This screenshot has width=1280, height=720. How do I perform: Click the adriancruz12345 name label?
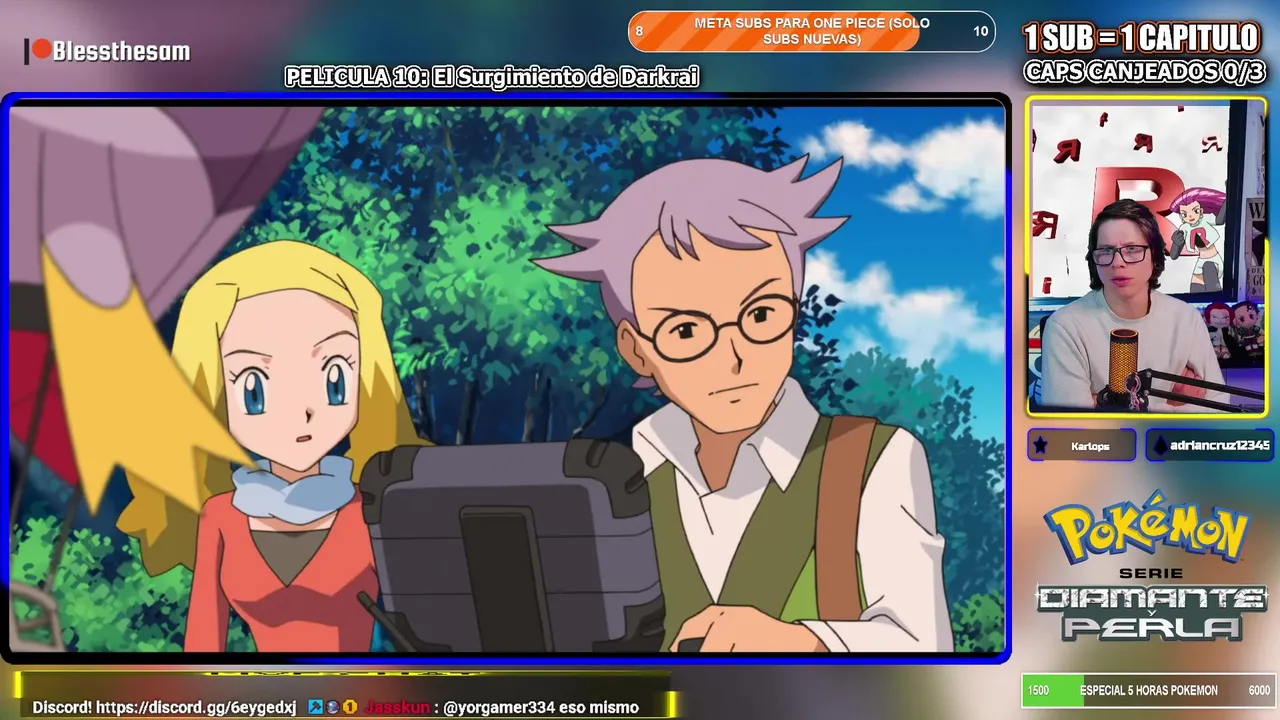1219,445
